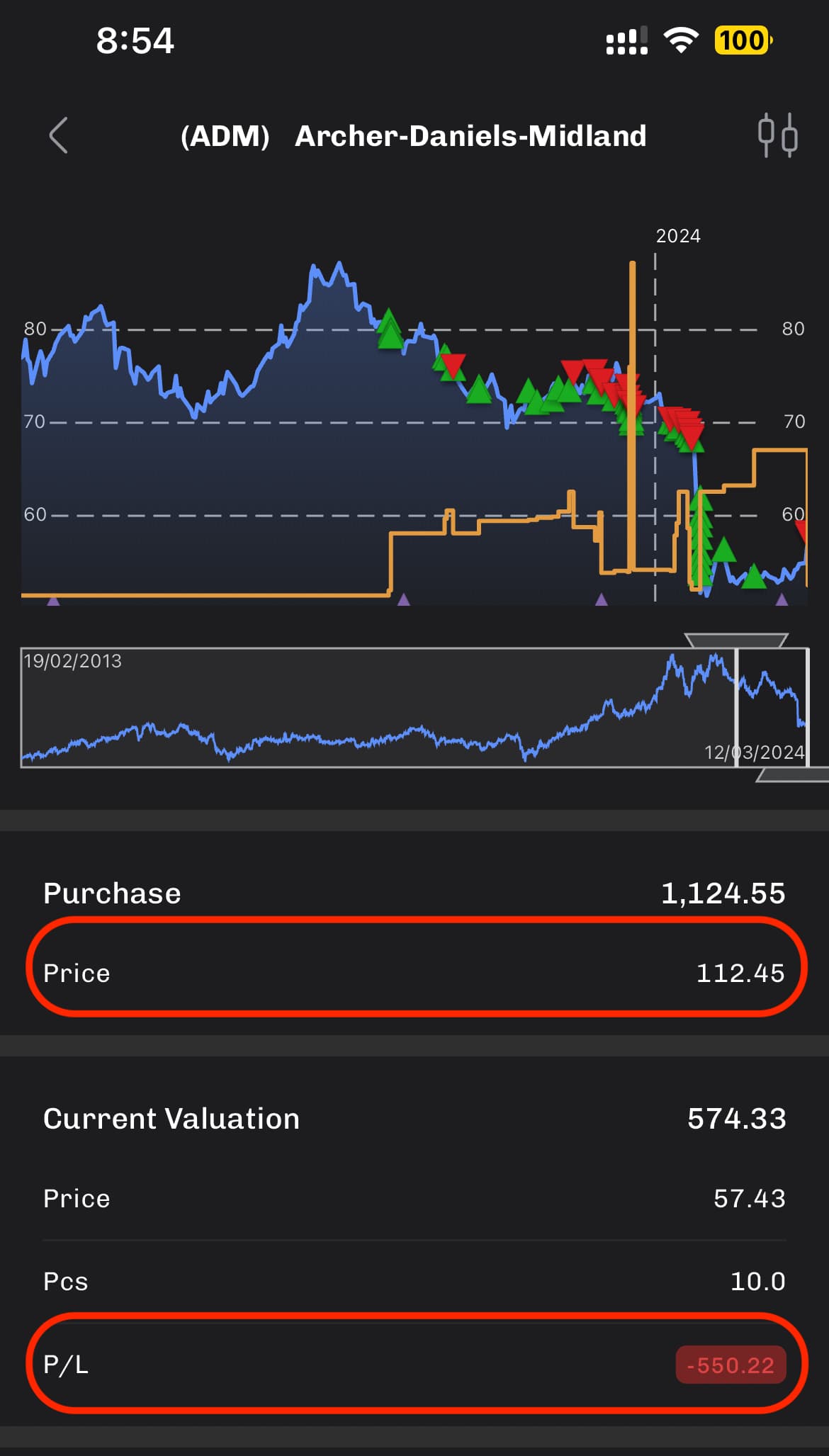The height and width of the screenshot is (1456, 829).
Task: Tap the 12/03/2024 end date label
Action: click(754, 752)
